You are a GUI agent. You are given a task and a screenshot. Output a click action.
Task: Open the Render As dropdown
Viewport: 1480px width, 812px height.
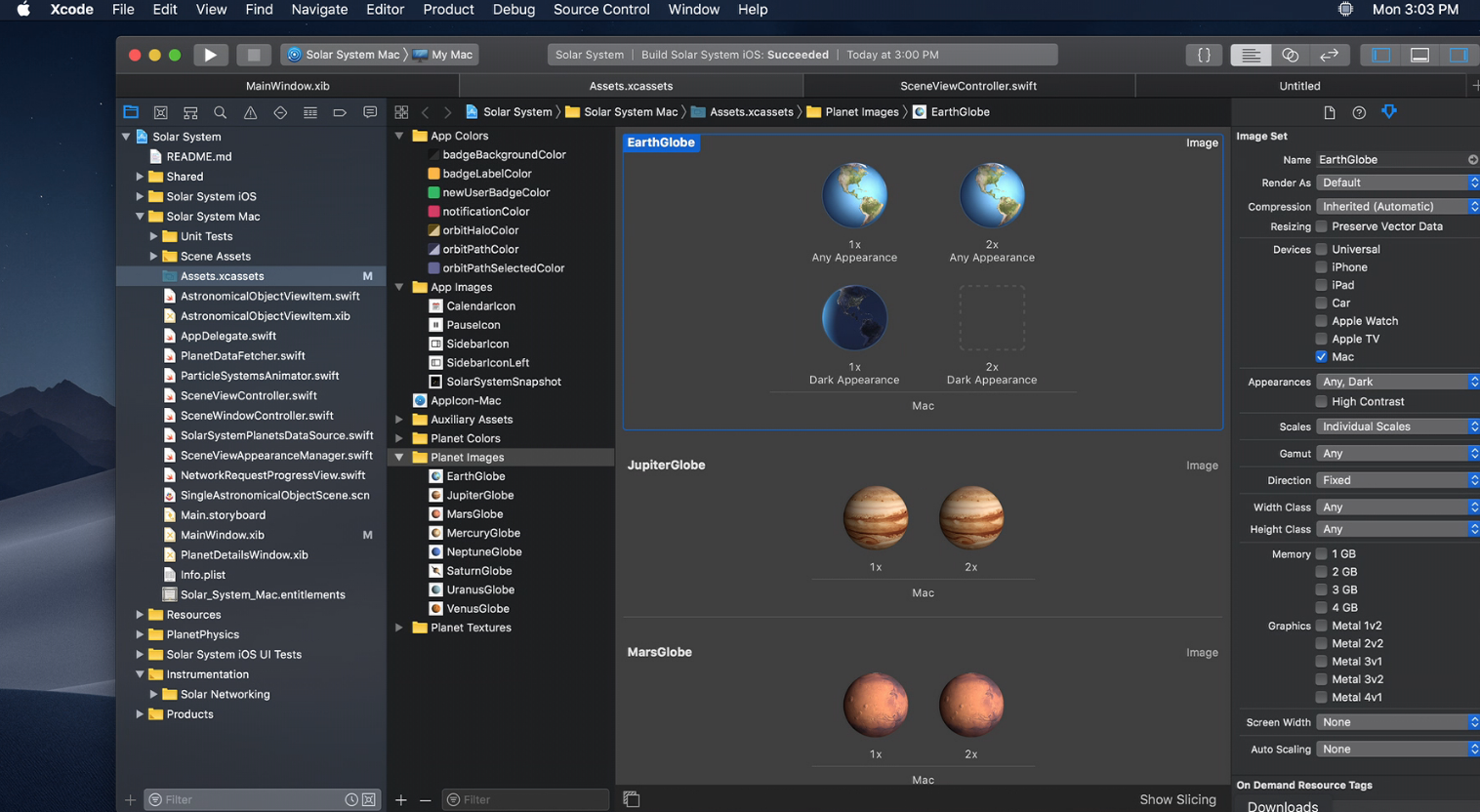pos(1398,183)
